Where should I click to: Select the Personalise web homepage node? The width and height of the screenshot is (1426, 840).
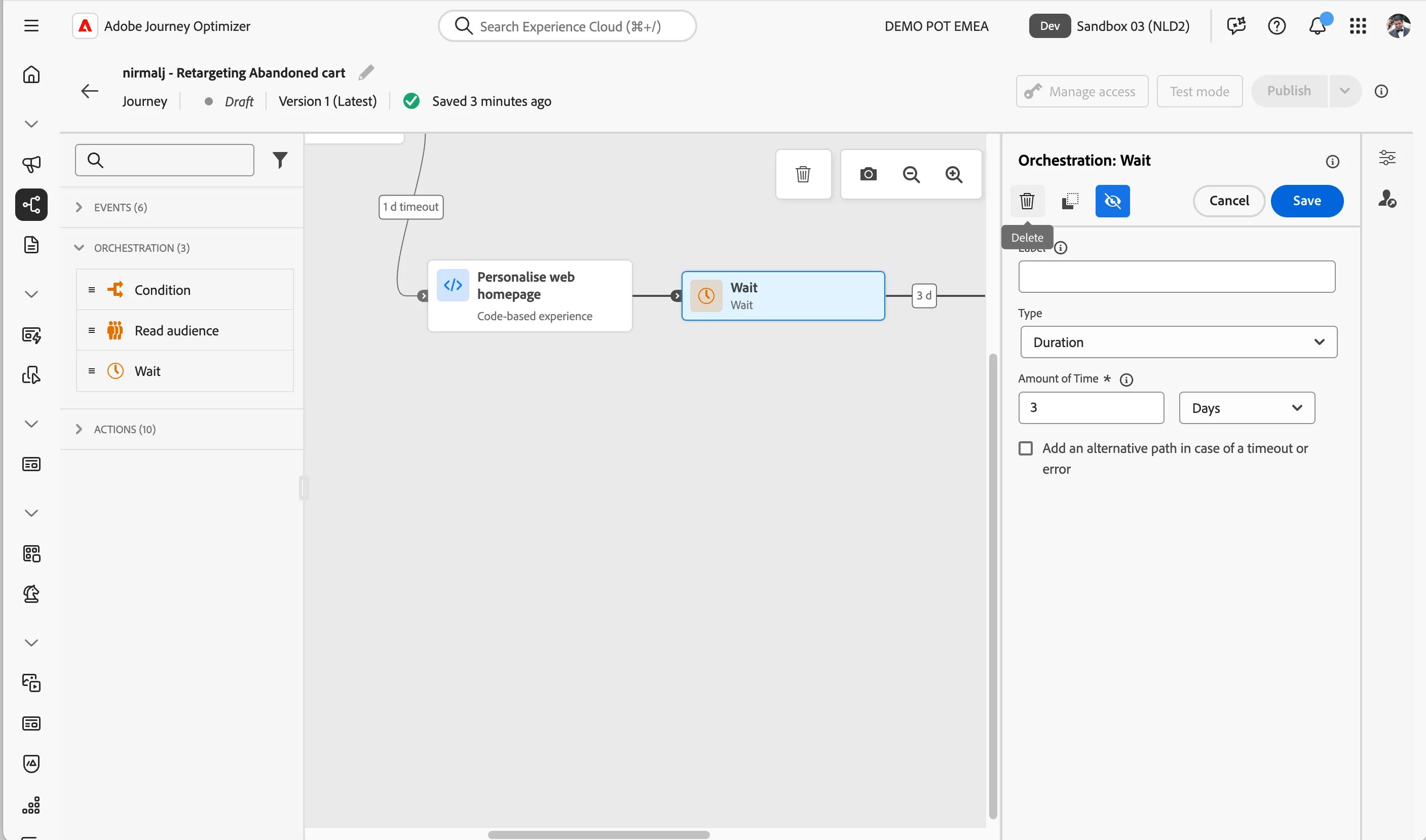tap(529, 296)
